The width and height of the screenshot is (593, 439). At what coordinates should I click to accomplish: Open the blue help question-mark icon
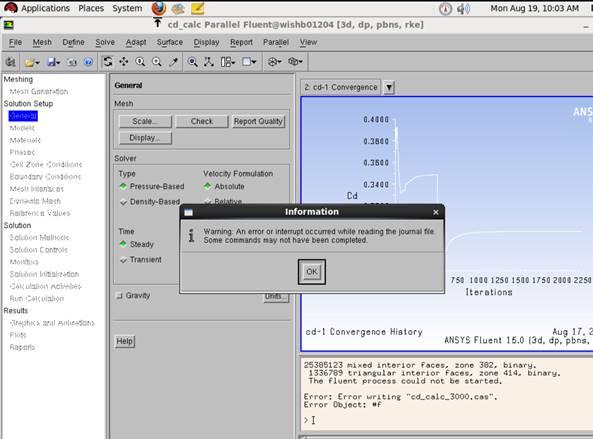tap(88, 62)
